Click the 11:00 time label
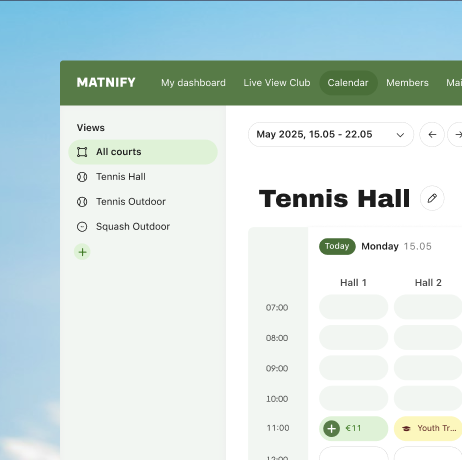This screenshot has height=460, width=462. pos(278,428)
